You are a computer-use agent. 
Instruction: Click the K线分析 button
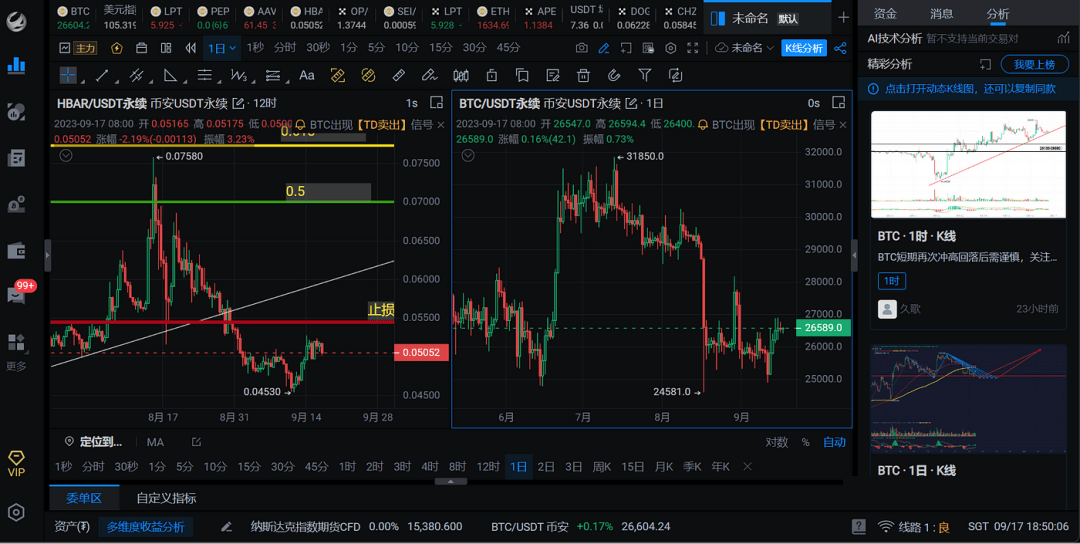pyautogui.click(x=804, y=48)
